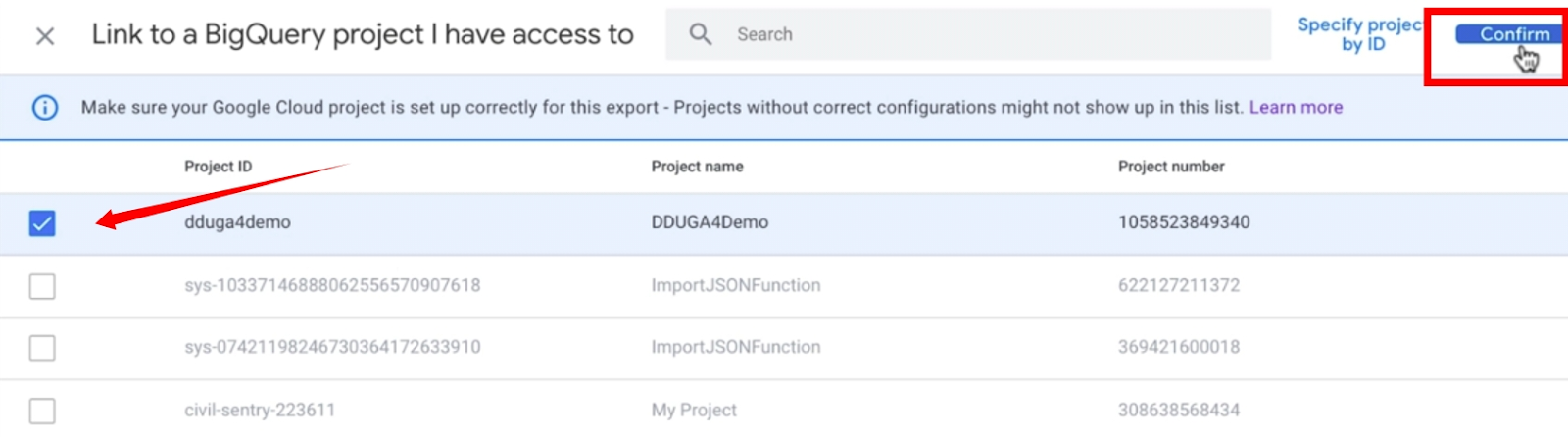Viewport: 1568px width, 437px height.
Task: Close the BigQuery project link dialog
Action: pyautogui.click(x=45, y=36)
